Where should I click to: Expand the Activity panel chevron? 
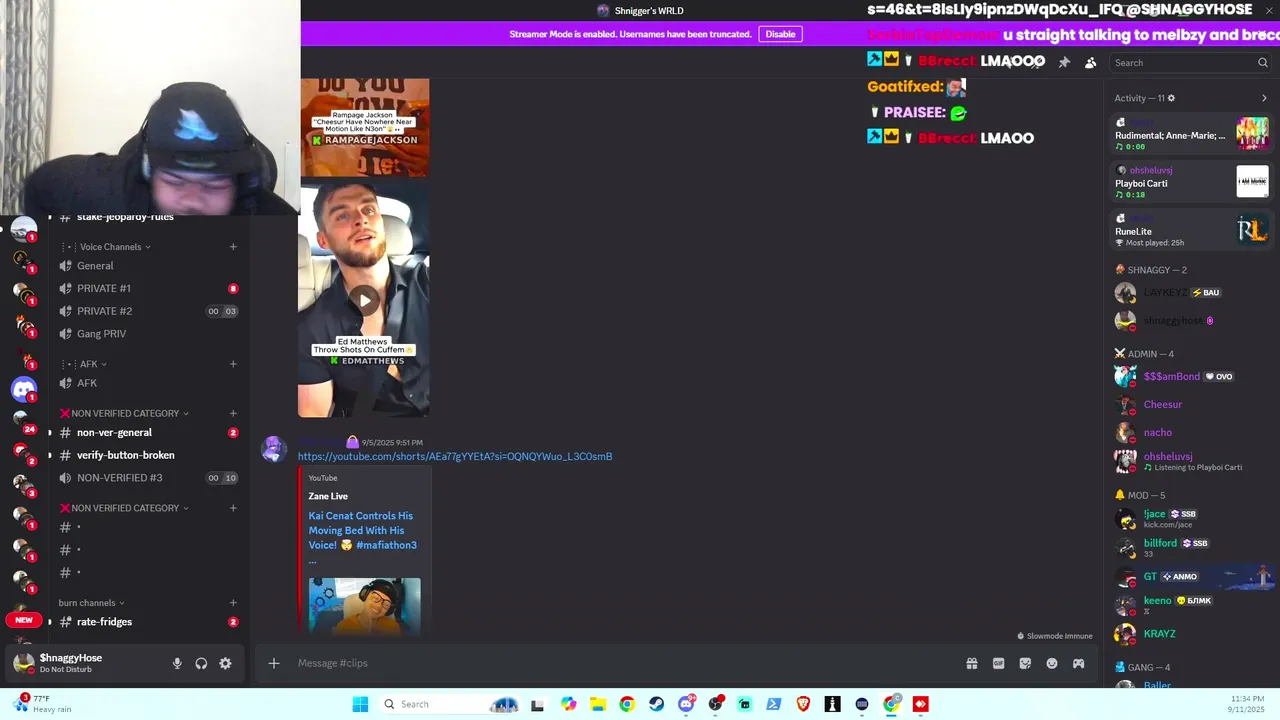tap(1264, 98)
